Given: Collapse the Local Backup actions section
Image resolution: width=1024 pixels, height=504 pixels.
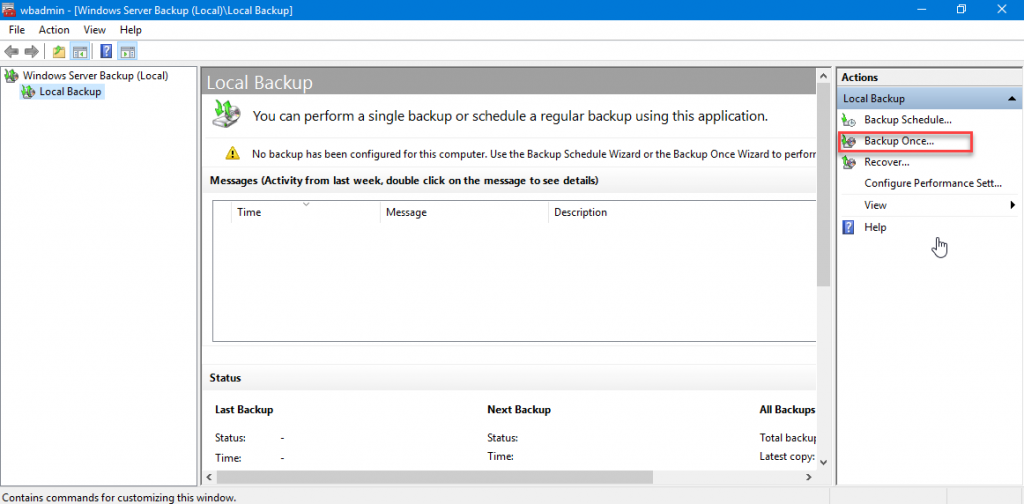Looking at the screenshot, I should (1012, 99).
